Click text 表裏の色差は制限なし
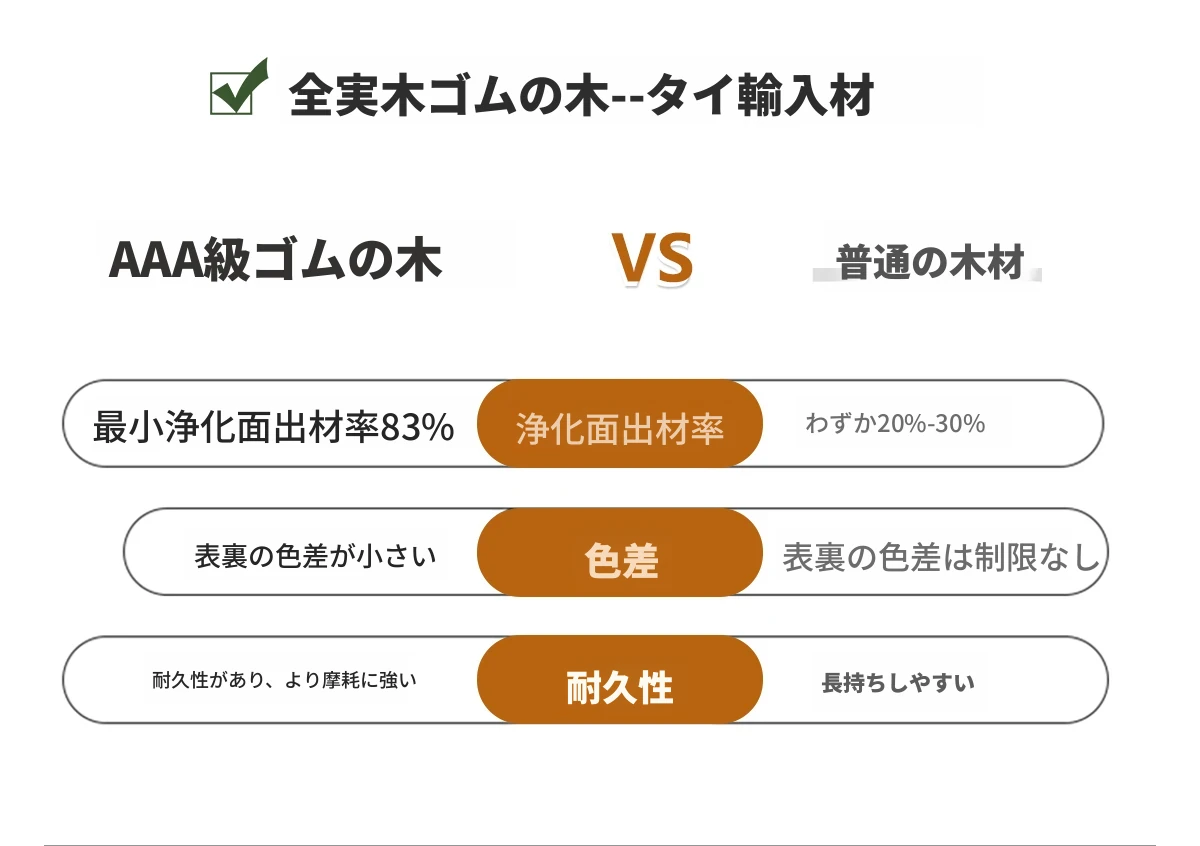Screen dimensions: 1200x846 tap(941, 557)
